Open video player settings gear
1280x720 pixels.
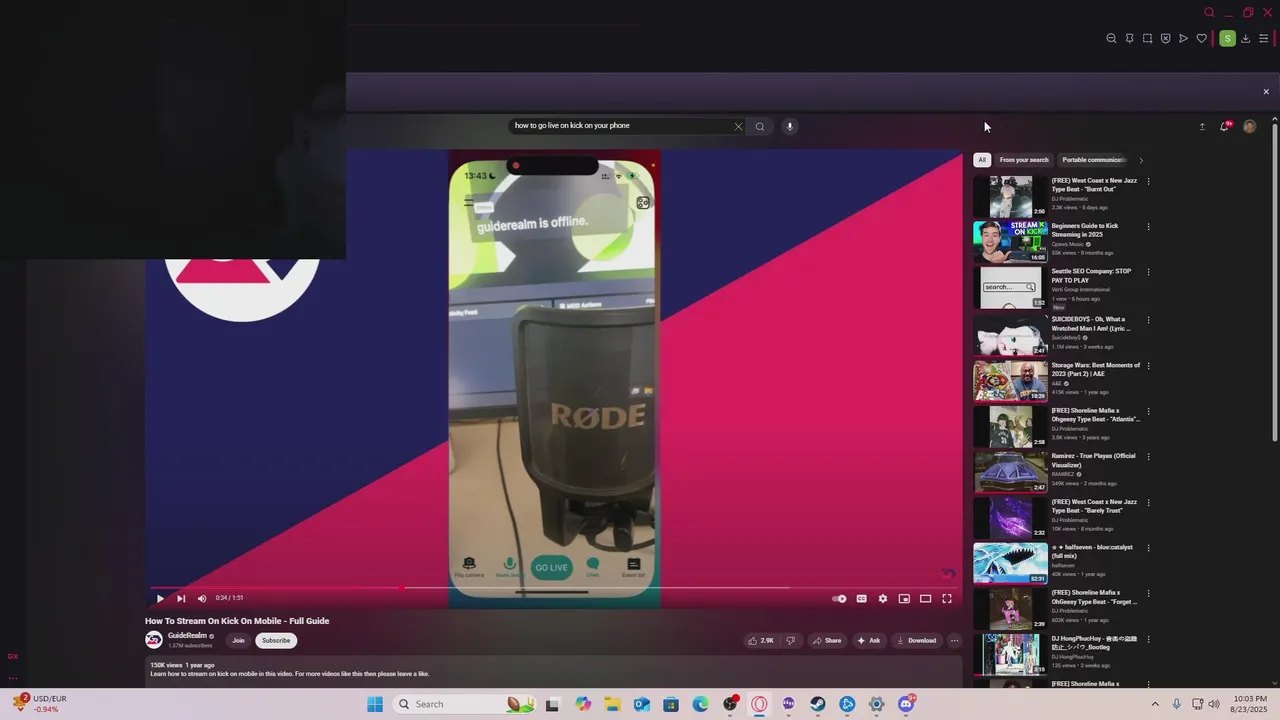tap(883, 599)
